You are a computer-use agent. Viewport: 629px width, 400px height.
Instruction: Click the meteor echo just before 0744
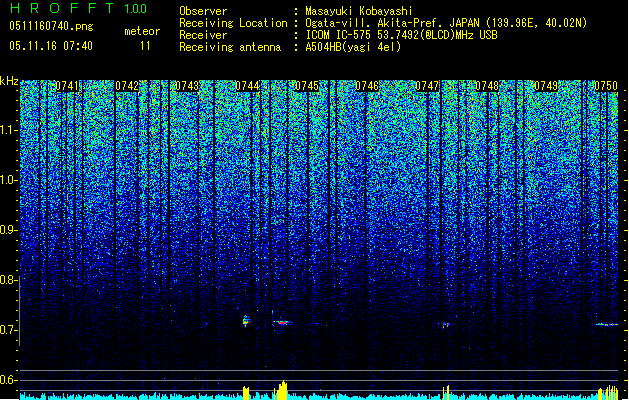246,321
